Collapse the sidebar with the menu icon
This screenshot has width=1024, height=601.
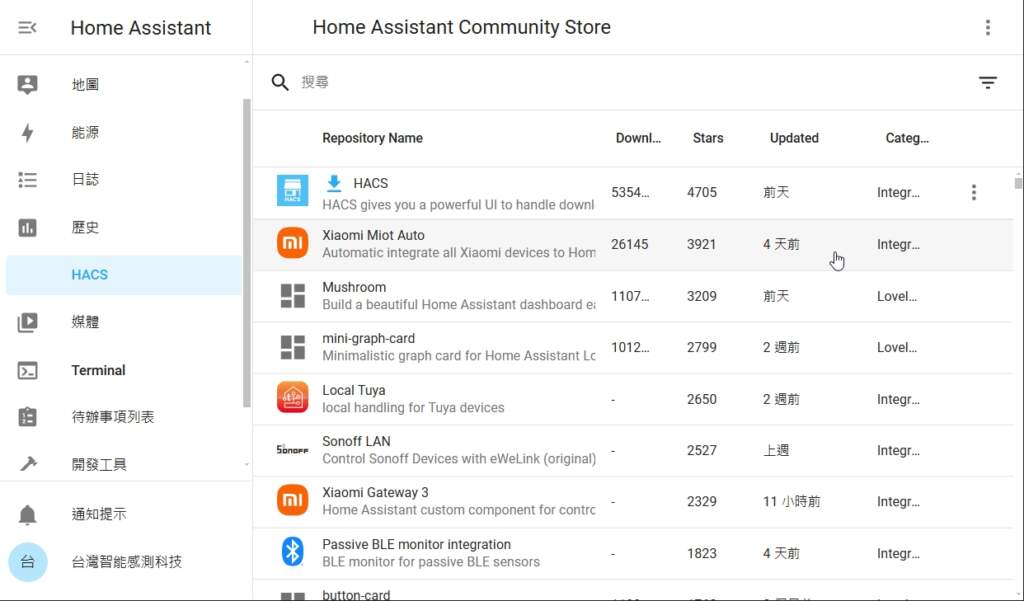coord(28,28)
